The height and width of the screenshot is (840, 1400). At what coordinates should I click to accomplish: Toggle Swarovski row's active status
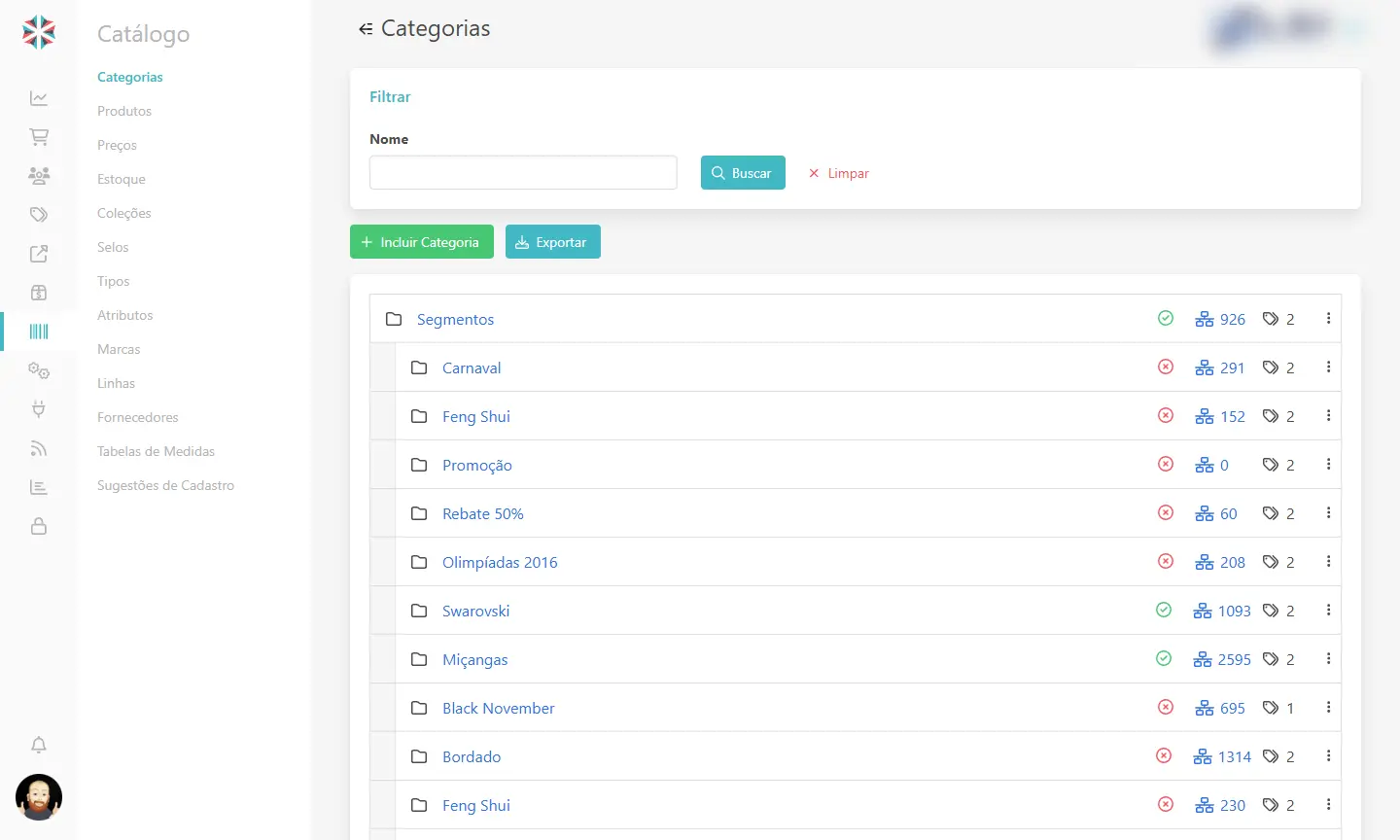pyautogui.click(x=1164, y=610)
